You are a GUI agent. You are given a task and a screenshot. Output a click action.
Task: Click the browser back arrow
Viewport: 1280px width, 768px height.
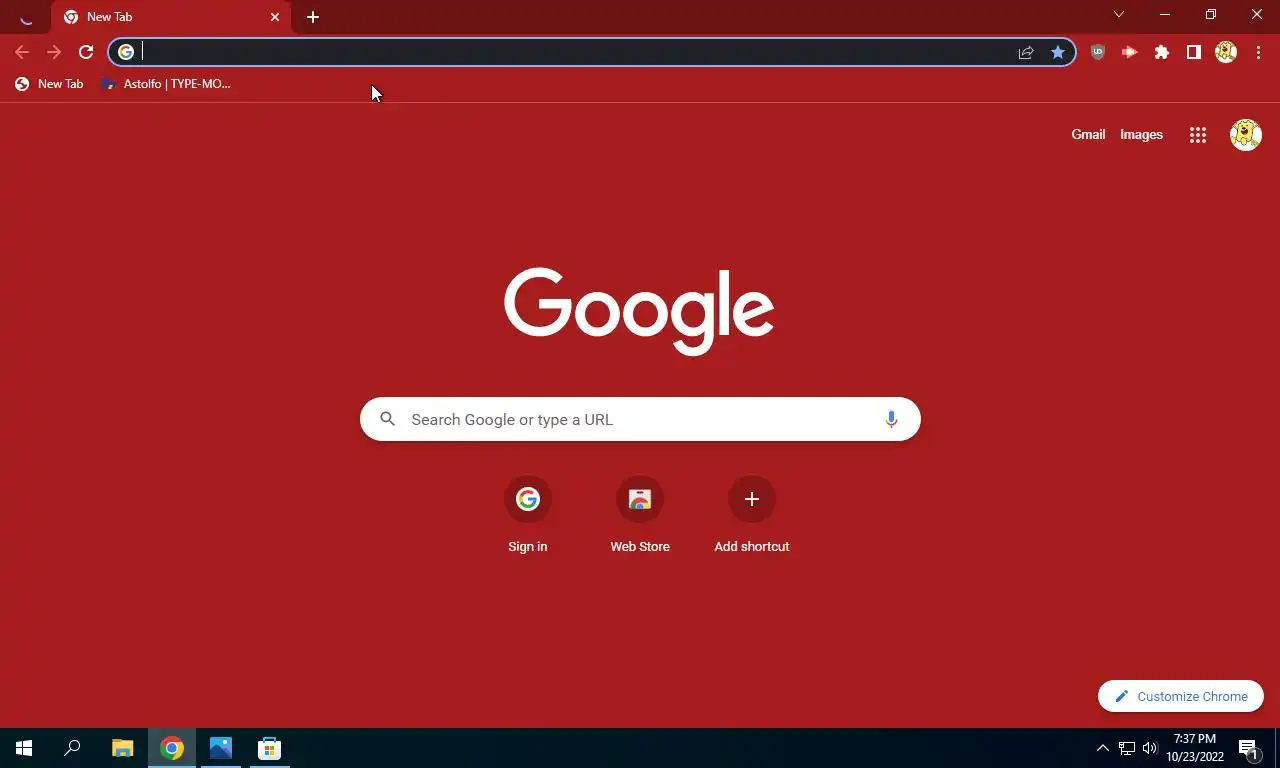click(x=22, y=52)
